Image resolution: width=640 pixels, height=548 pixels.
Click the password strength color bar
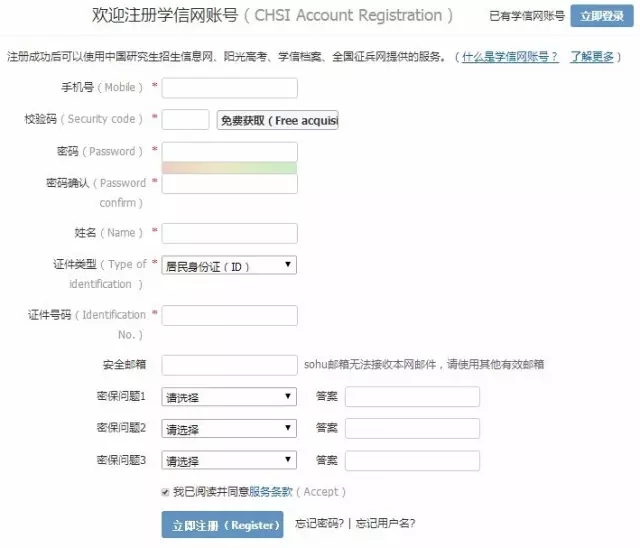tap(229, 167)
